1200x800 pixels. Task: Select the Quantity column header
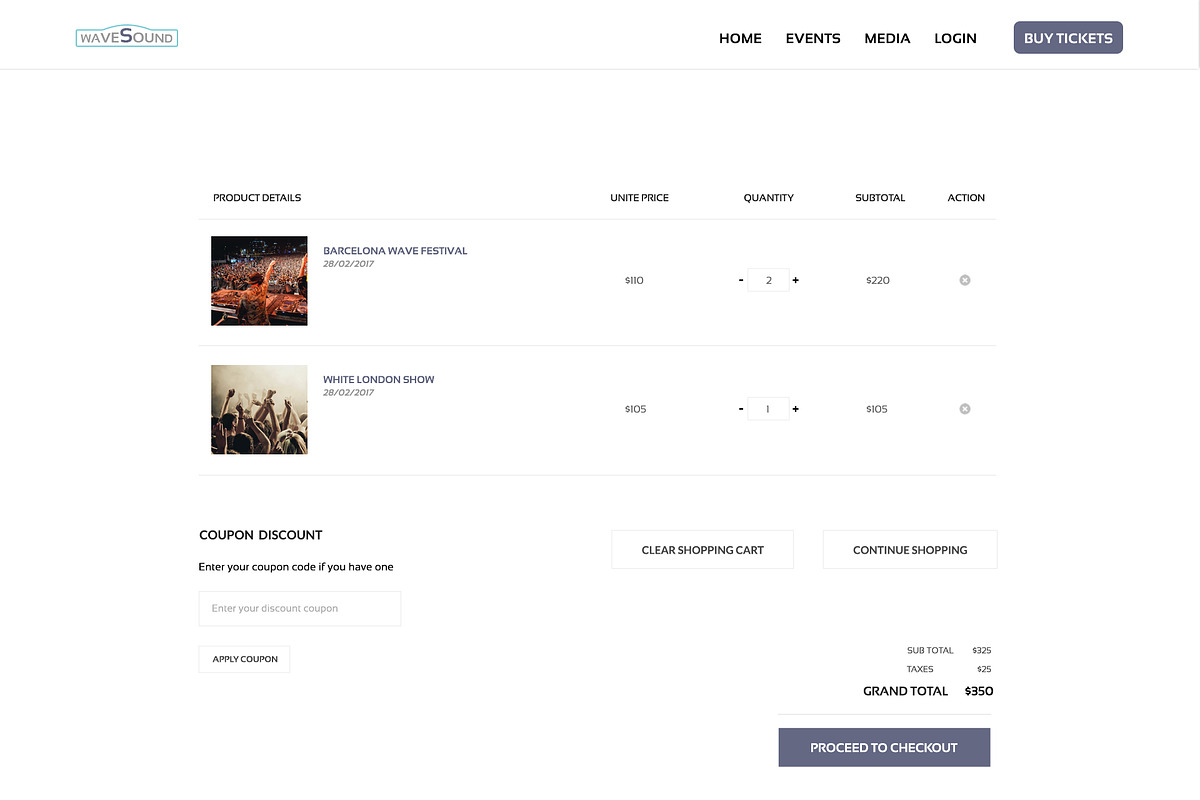(x=769, y=198)
